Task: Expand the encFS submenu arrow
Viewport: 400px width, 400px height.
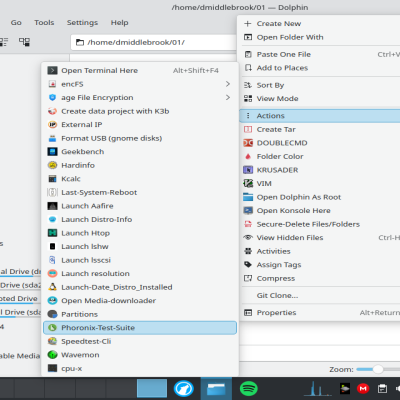Action: (x=228, y=84)
